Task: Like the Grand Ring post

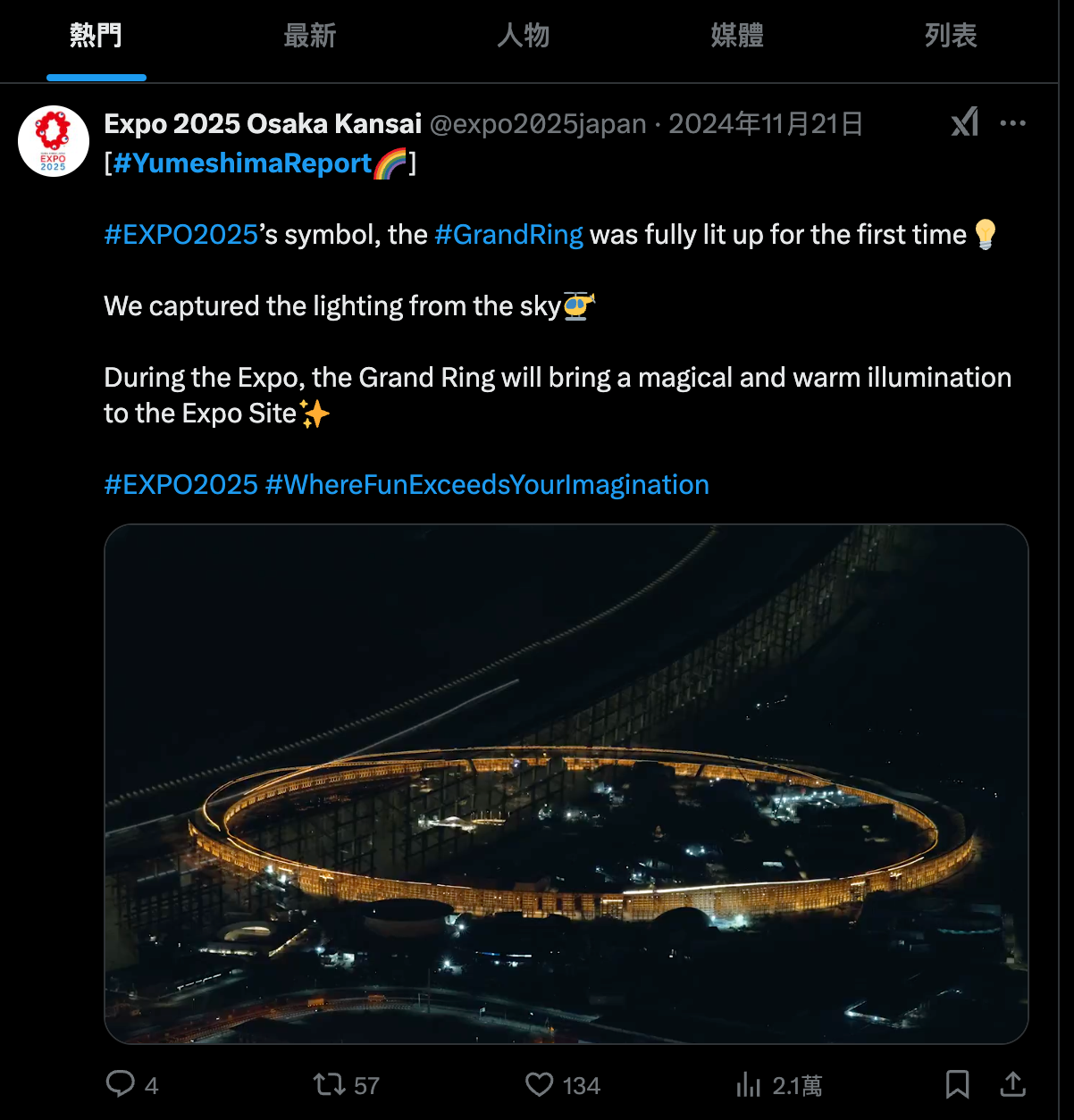Action: (540, 1084)
